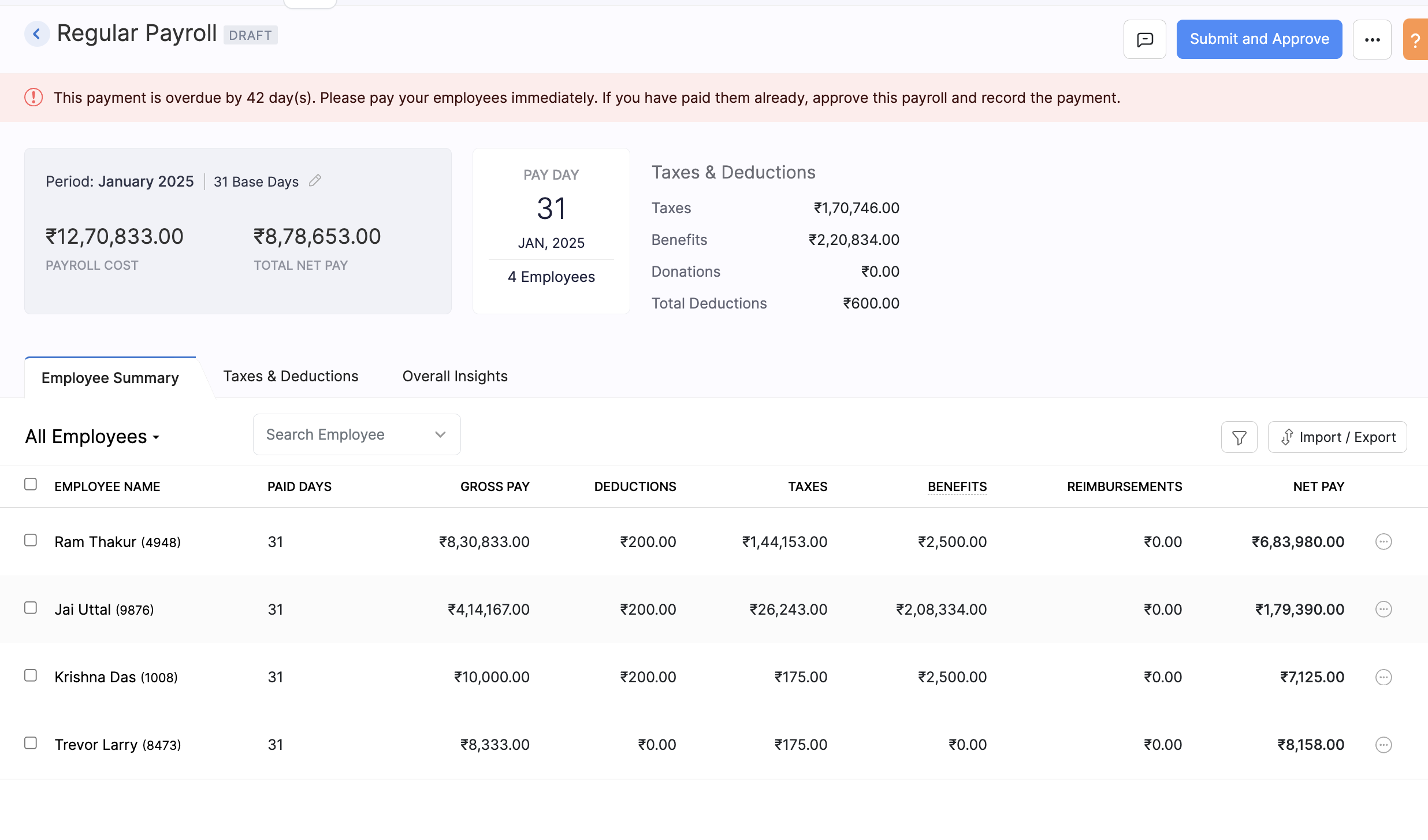Viewport: 1428px width, 840px height.
Task: Click the Submit and Approve button
Action: pyautogui.click(x=1259, y=39)
